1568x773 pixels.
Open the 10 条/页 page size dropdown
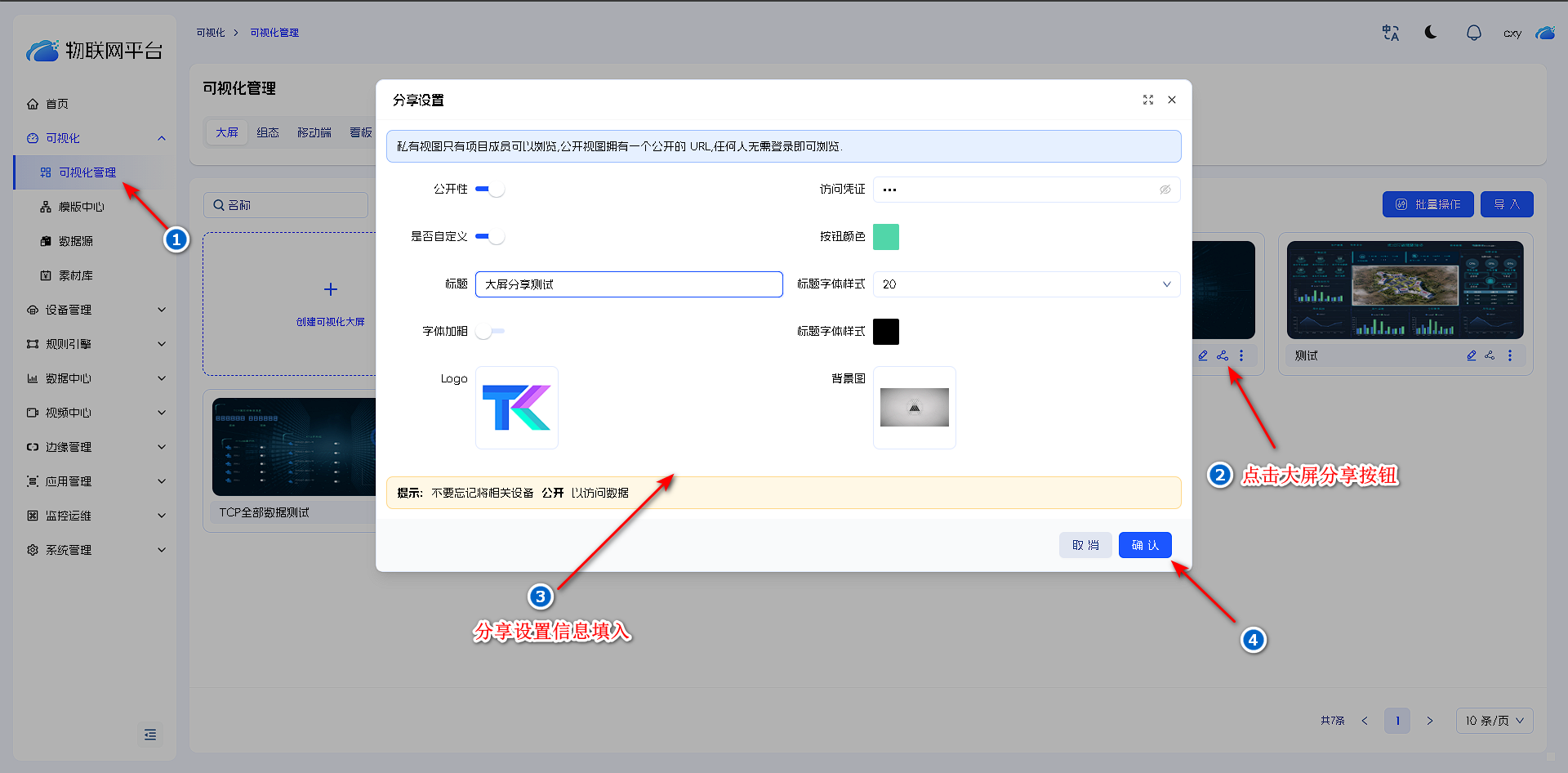[1494, 721]
